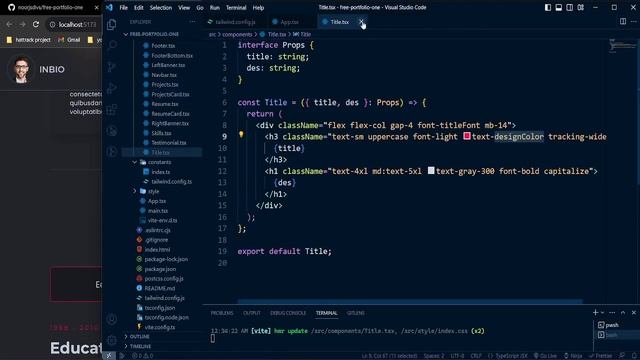Screen dimensions: 640x360
Task: Open Source Control view in activity bar
Action: [111, 67]
